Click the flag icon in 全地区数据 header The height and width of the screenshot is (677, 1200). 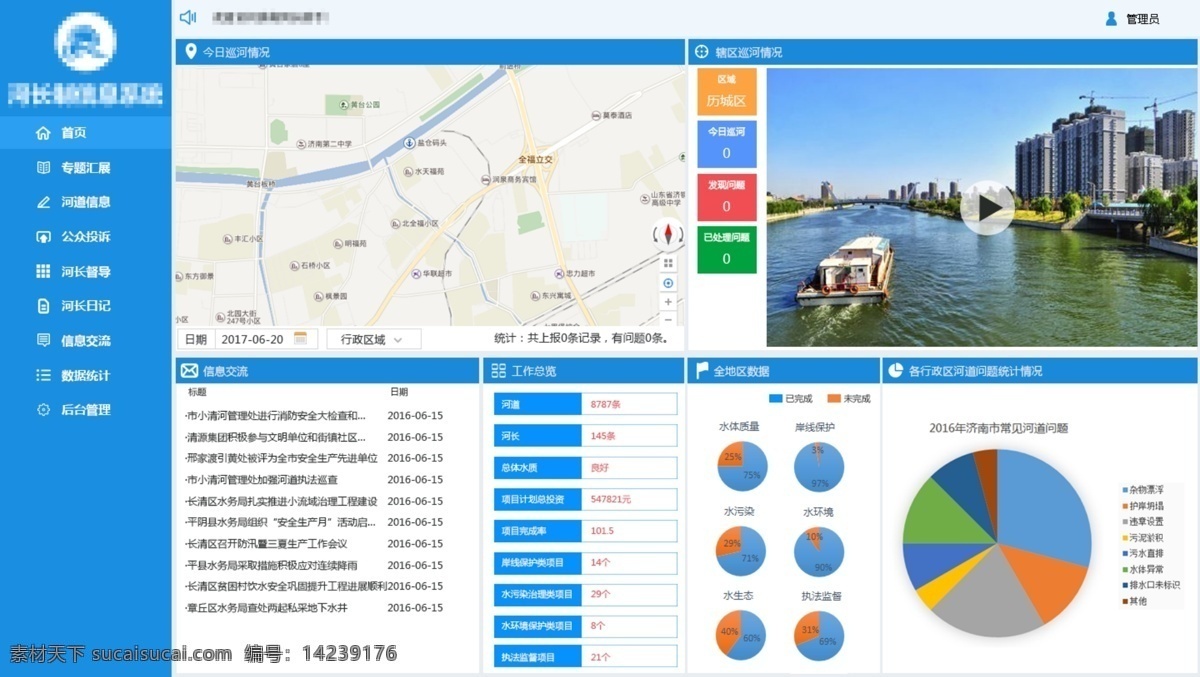(x=703, y=371)
